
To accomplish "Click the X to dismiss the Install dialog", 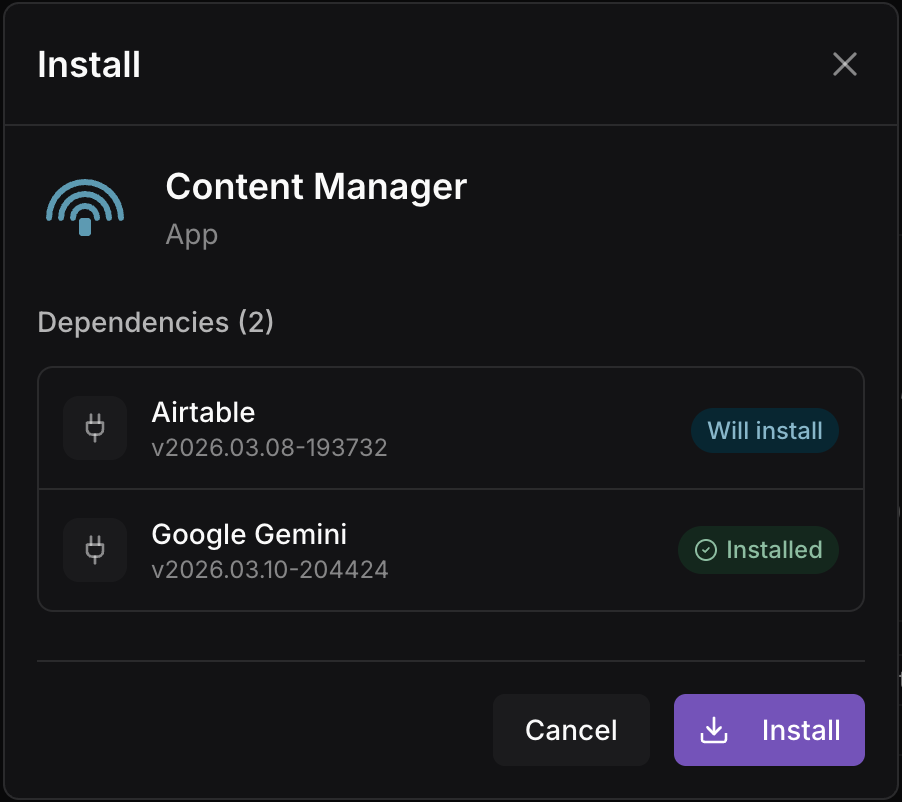I will (x=844, y=64).
